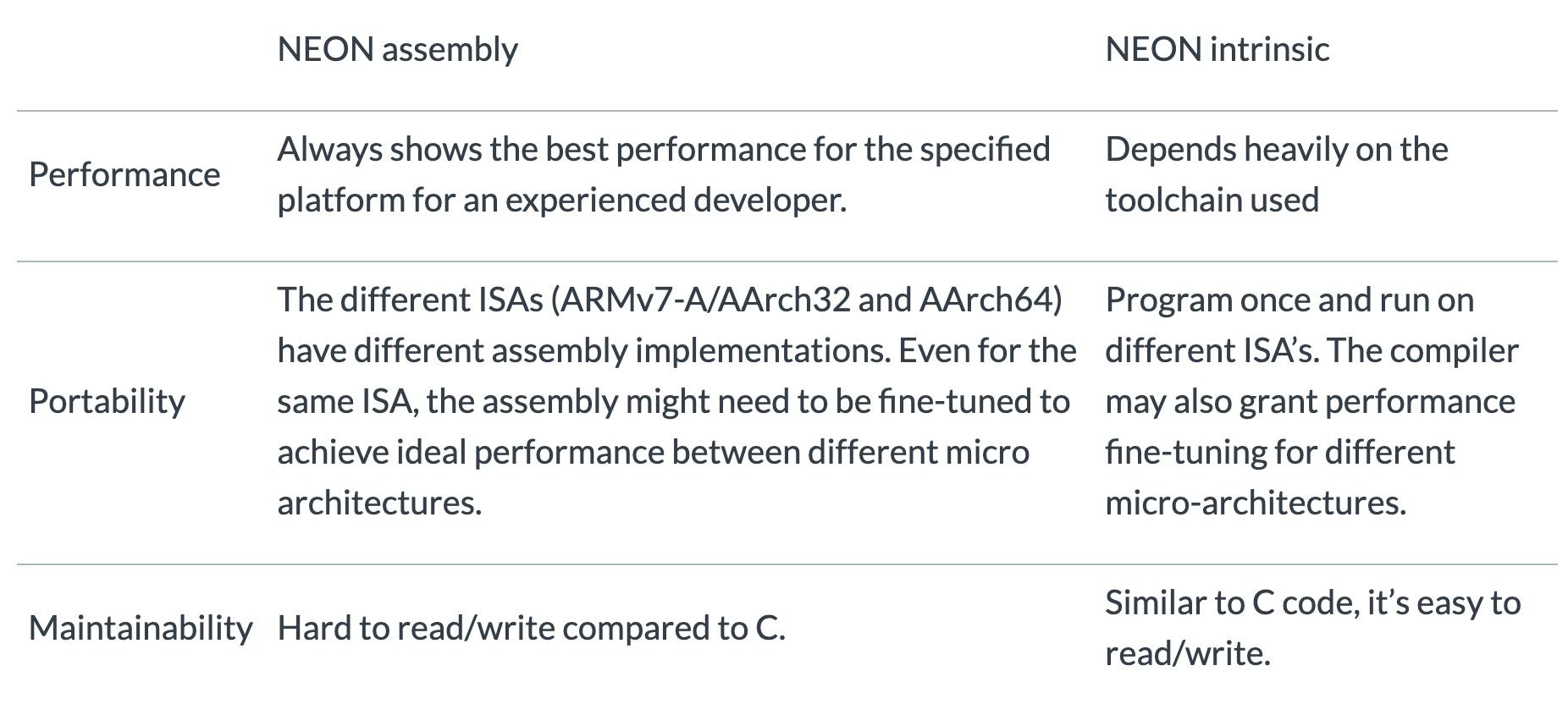Viewport: 1568px width, 704px height.
Task: Click the "NEON assembly" column header
Action: coord(397,50)
